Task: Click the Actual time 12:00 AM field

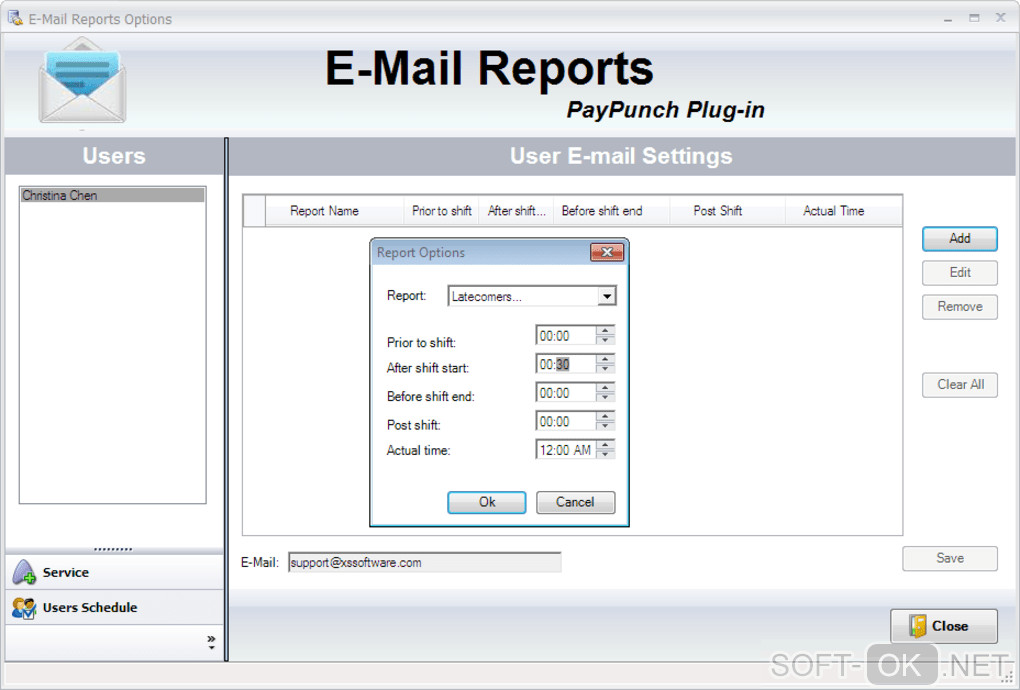Action: [565, 450]
